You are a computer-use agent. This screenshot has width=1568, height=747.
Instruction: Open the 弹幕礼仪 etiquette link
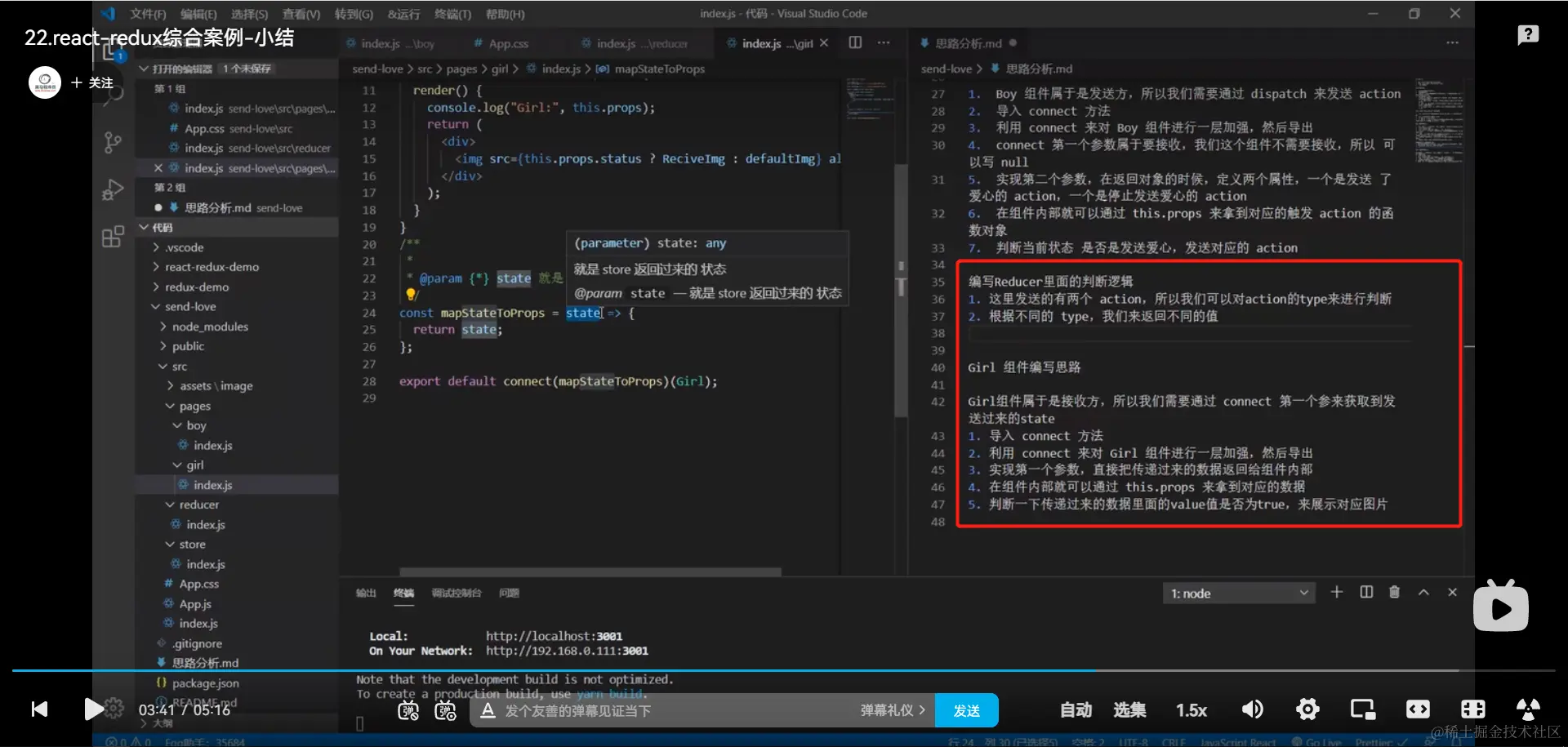point(893,710)
